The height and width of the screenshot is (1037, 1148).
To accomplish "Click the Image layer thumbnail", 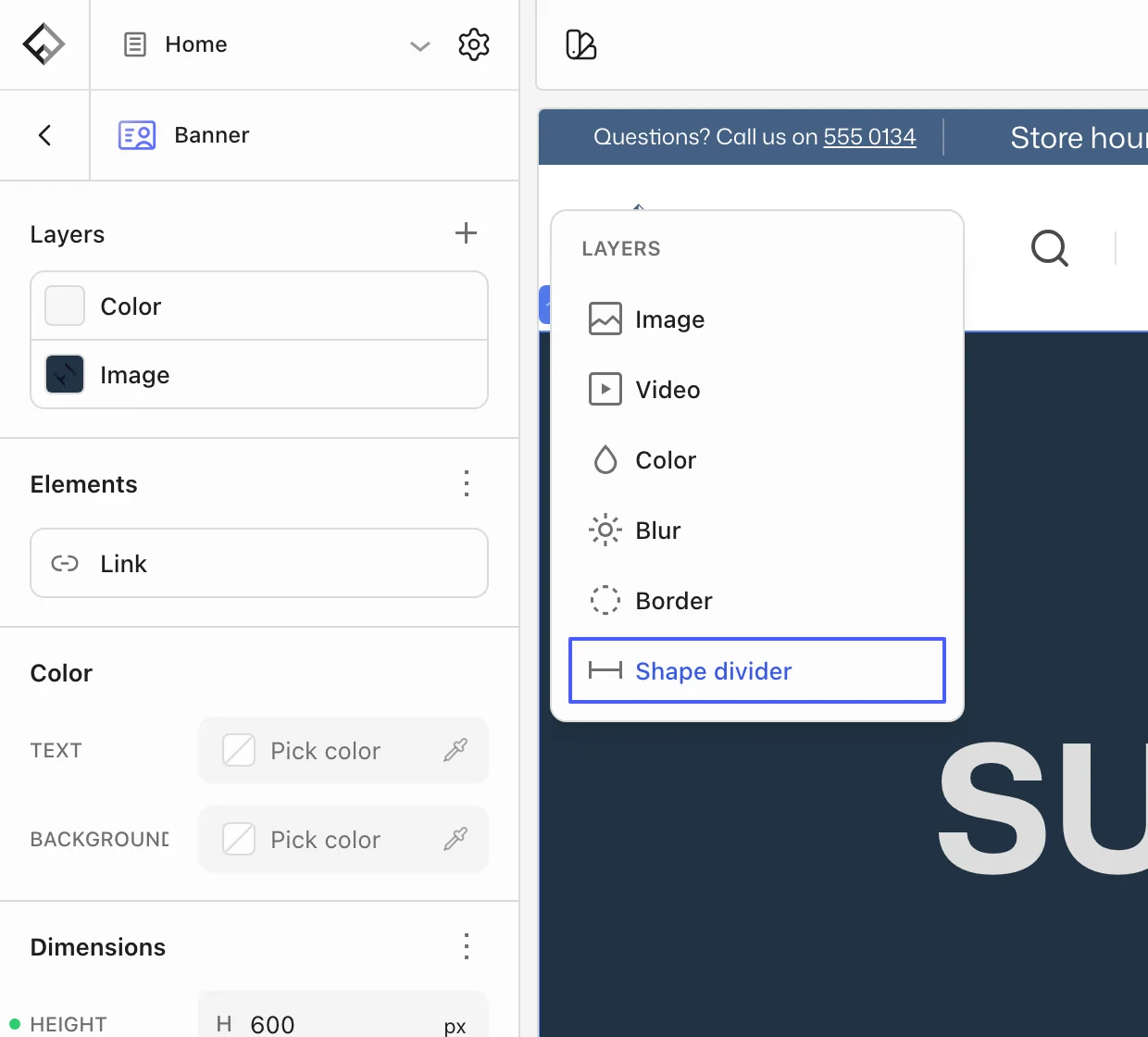I will [65, 374].
